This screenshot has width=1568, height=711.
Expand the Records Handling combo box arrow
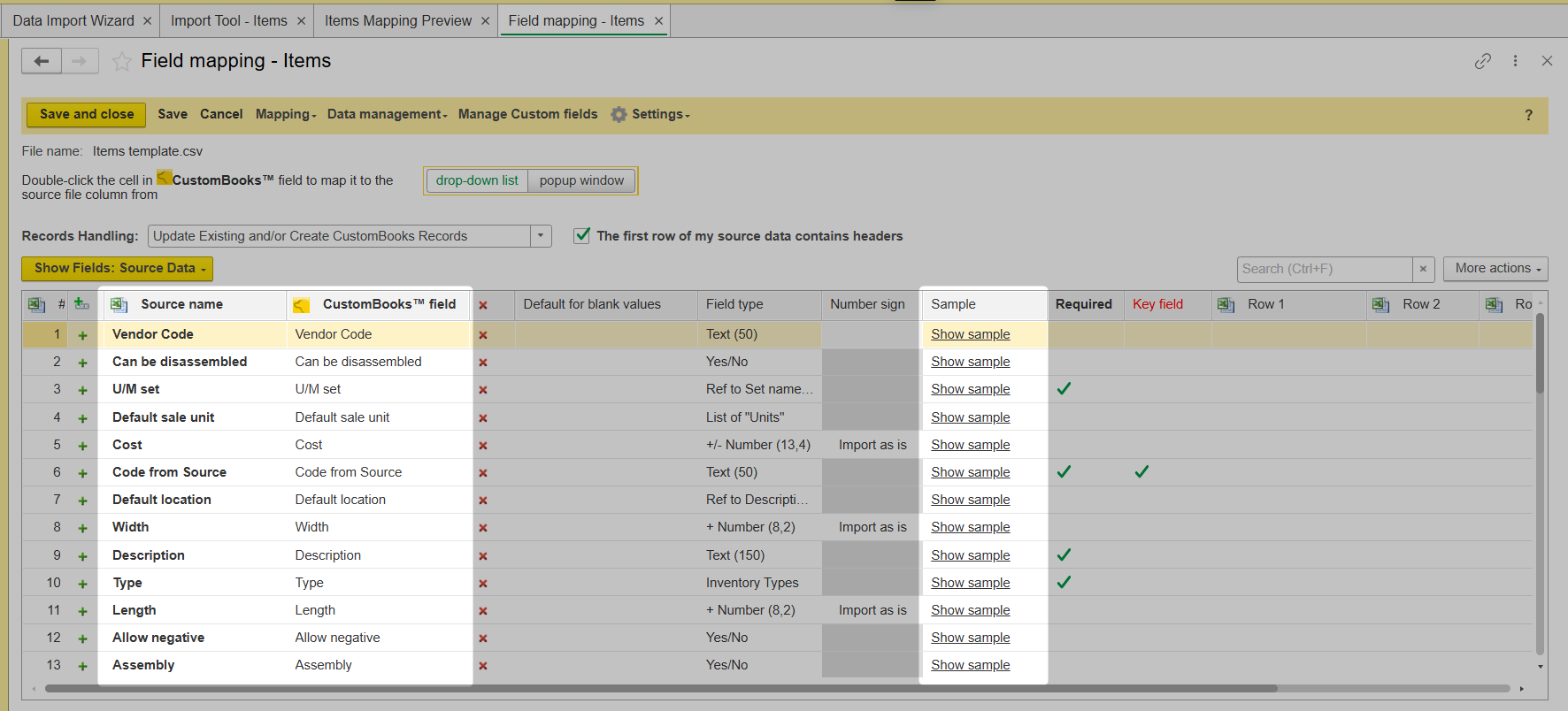coord(541,236)
